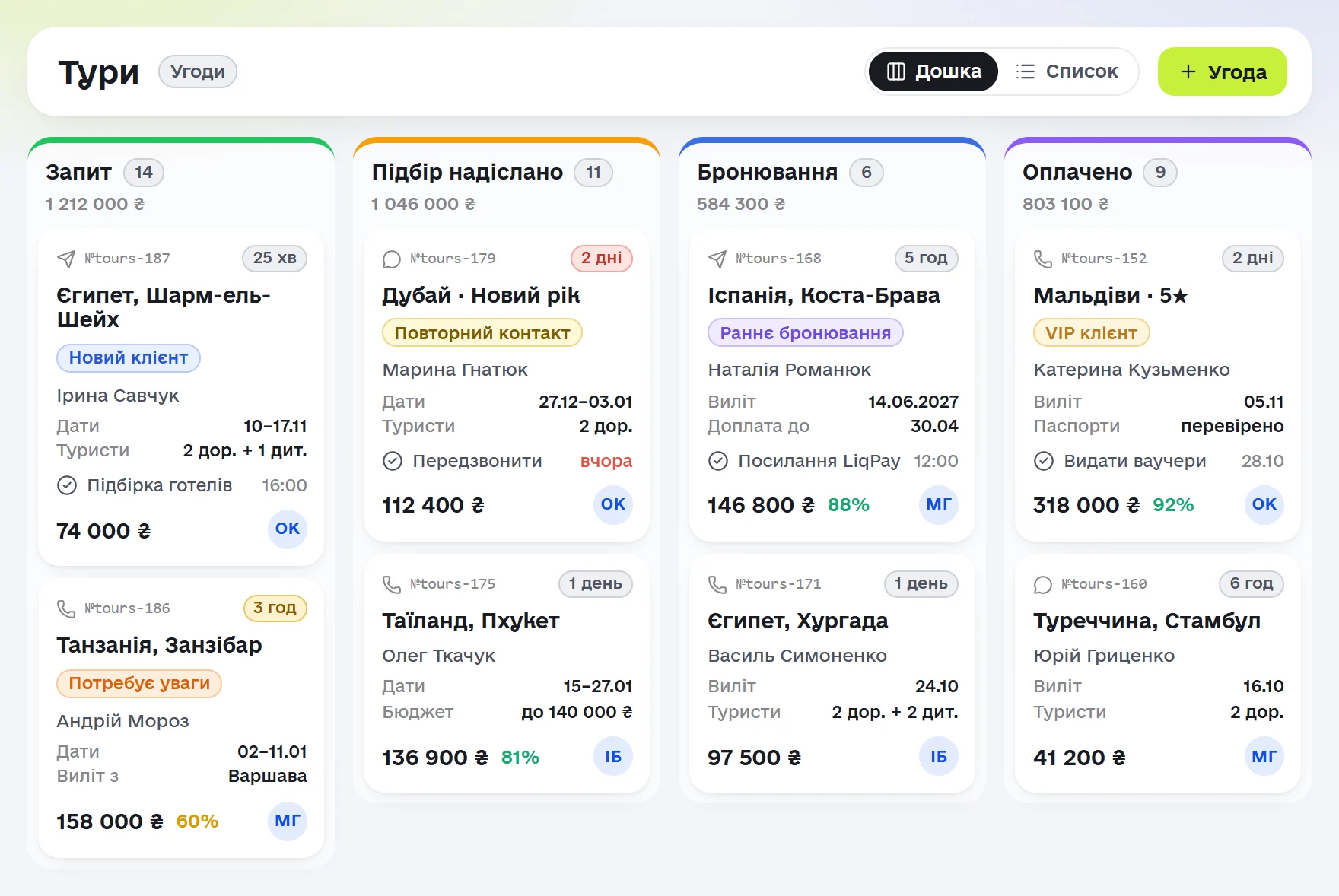Click the Запит column header
The image size is (1339, 896).
coord(79,173)
